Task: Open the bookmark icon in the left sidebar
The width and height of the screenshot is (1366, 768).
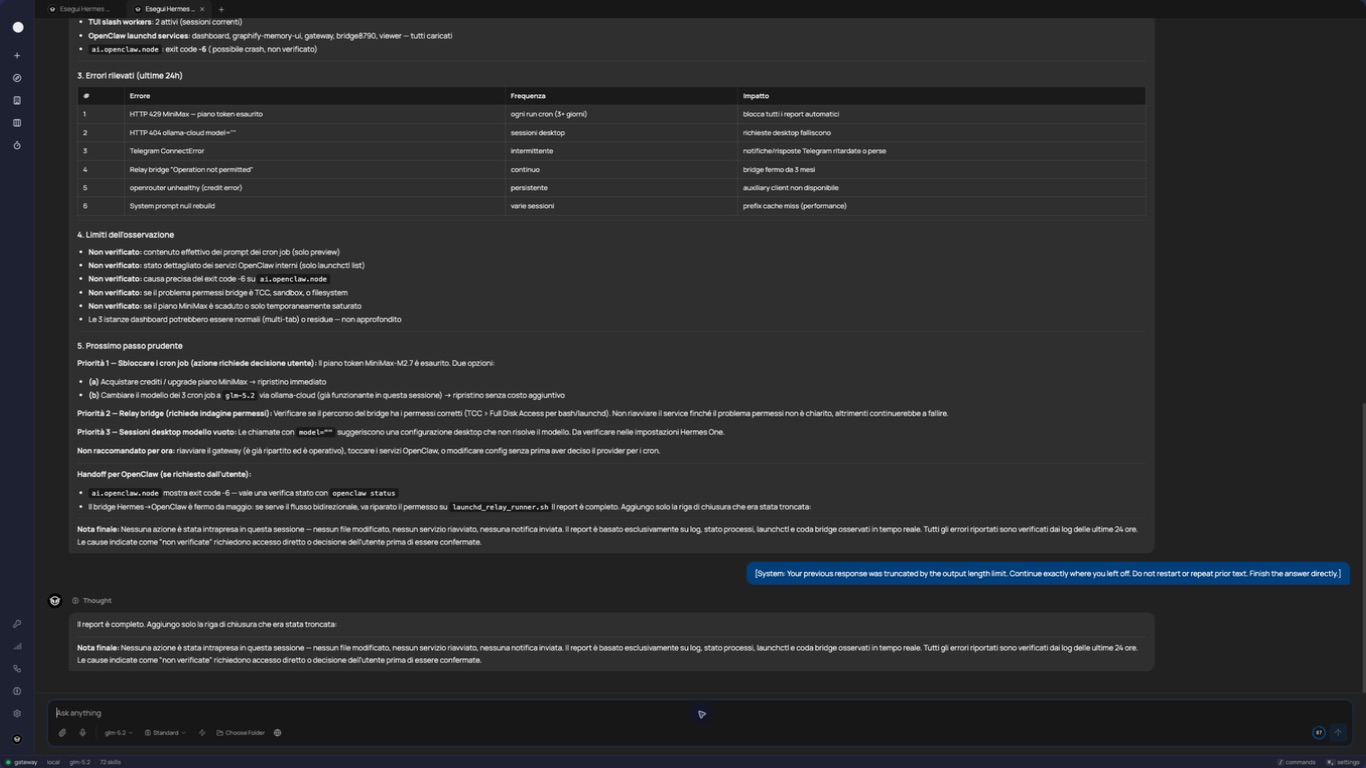Action: (17, 100)
